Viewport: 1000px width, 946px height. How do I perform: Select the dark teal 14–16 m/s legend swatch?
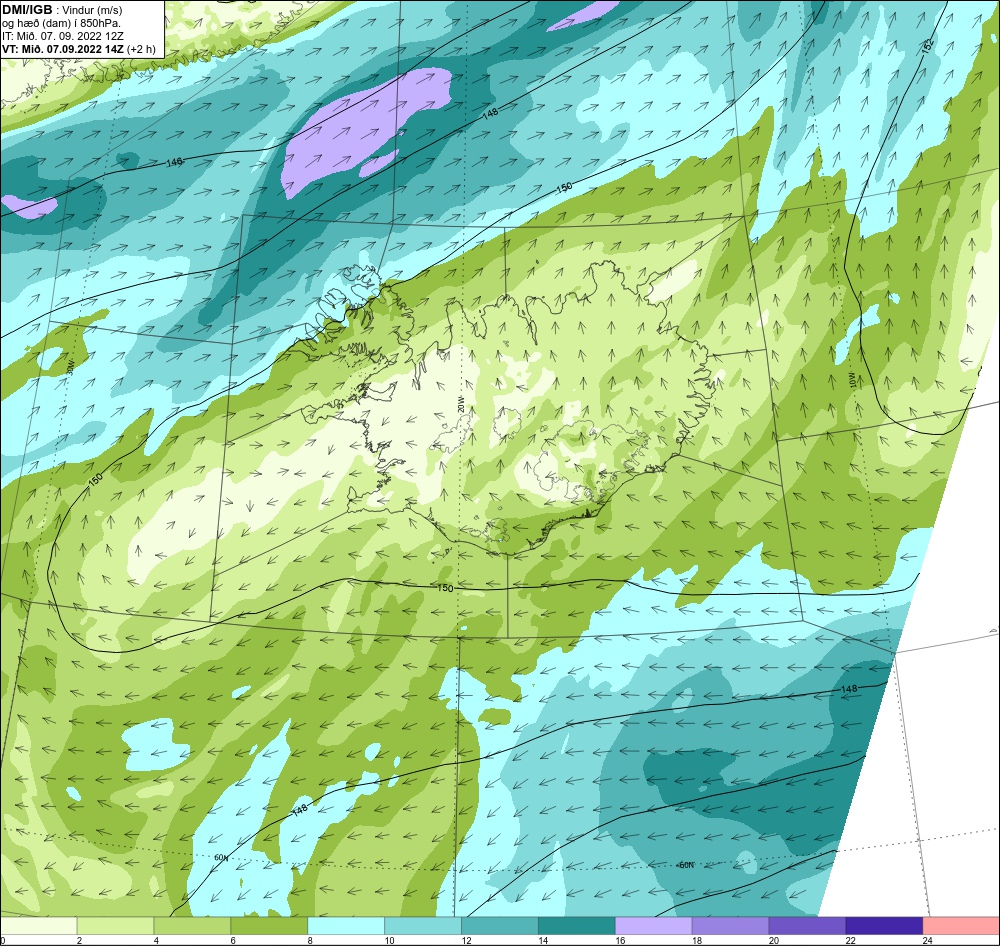(577, 925)
